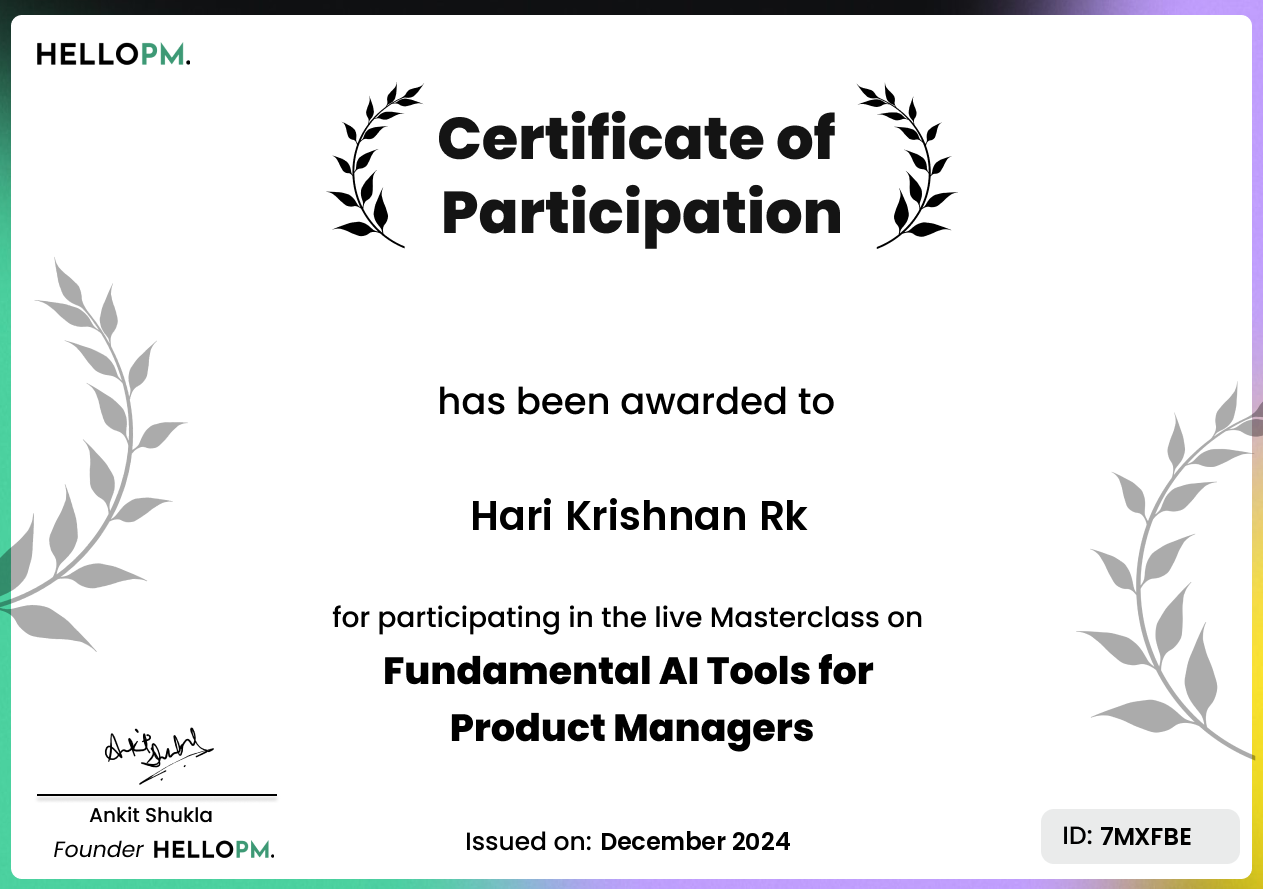Viewport: 1263px width, 889px height.
Task: Select the 'has been awarded to' text
Action: coord(636,401)
